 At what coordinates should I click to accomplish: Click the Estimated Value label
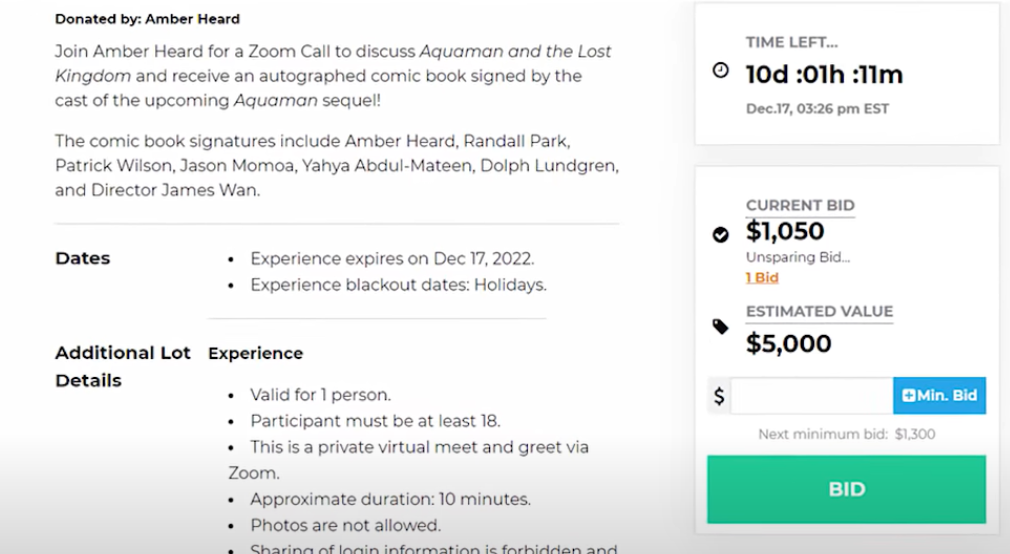coord(819,311)
